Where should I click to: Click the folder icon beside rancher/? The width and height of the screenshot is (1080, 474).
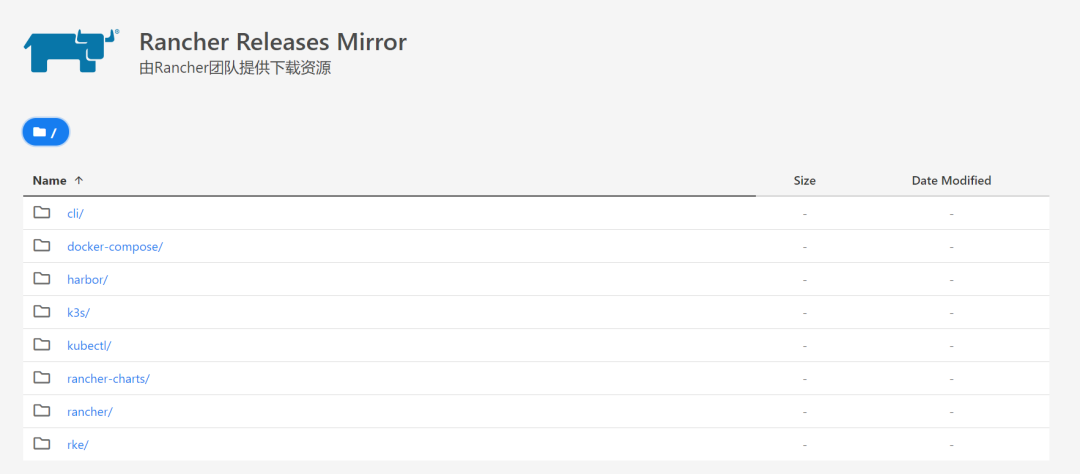pyautogui.click(x=42, y=411)
